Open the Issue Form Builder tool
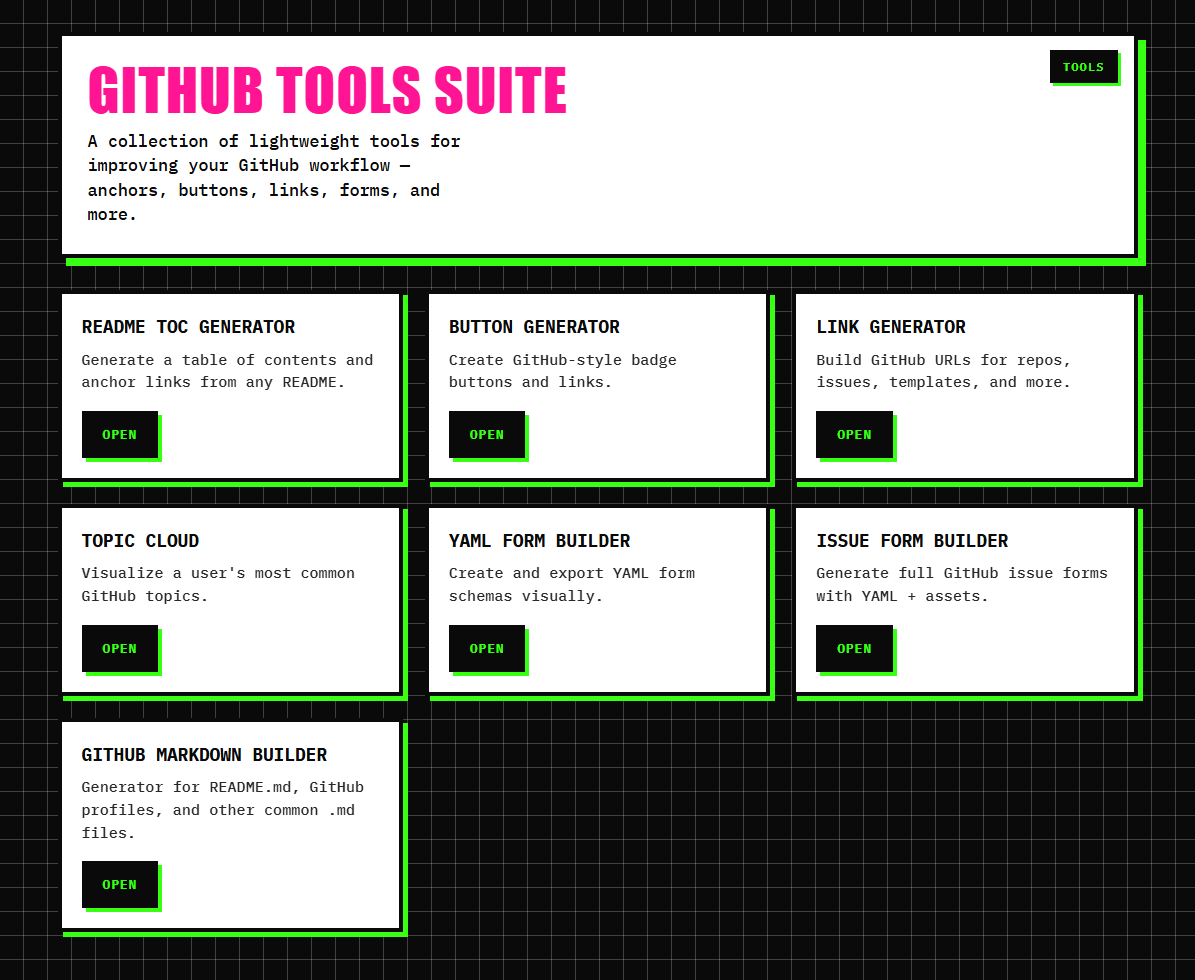Image resolution: width=1195 pixels, height=980 pixels. pos(853,648)
